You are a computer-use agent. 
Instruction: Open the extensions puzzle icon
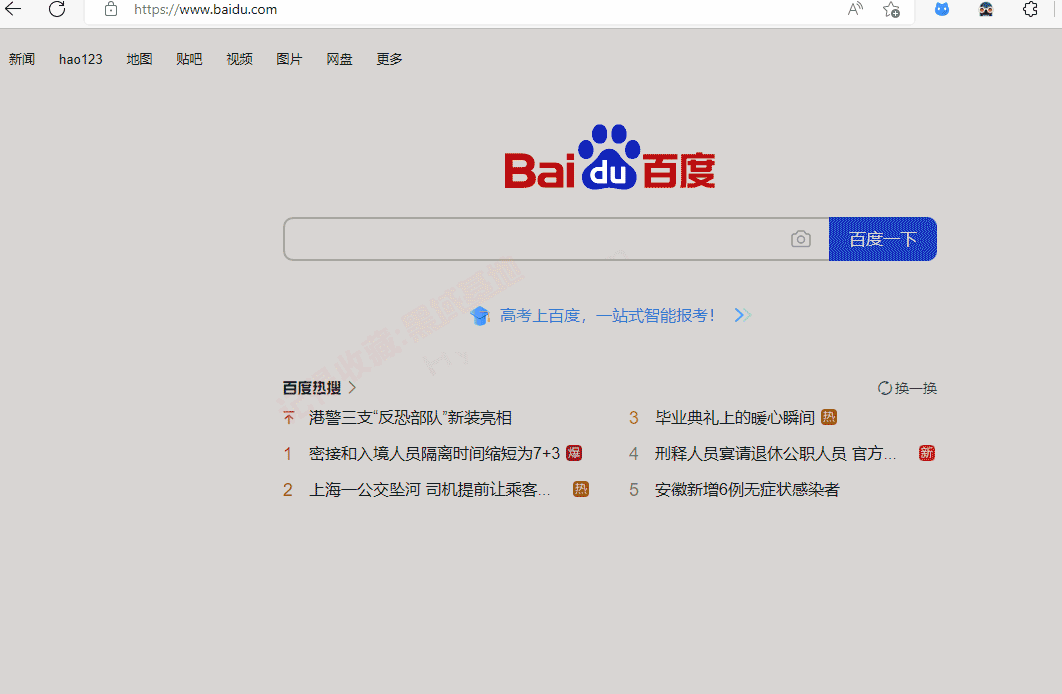[1030, 9]
